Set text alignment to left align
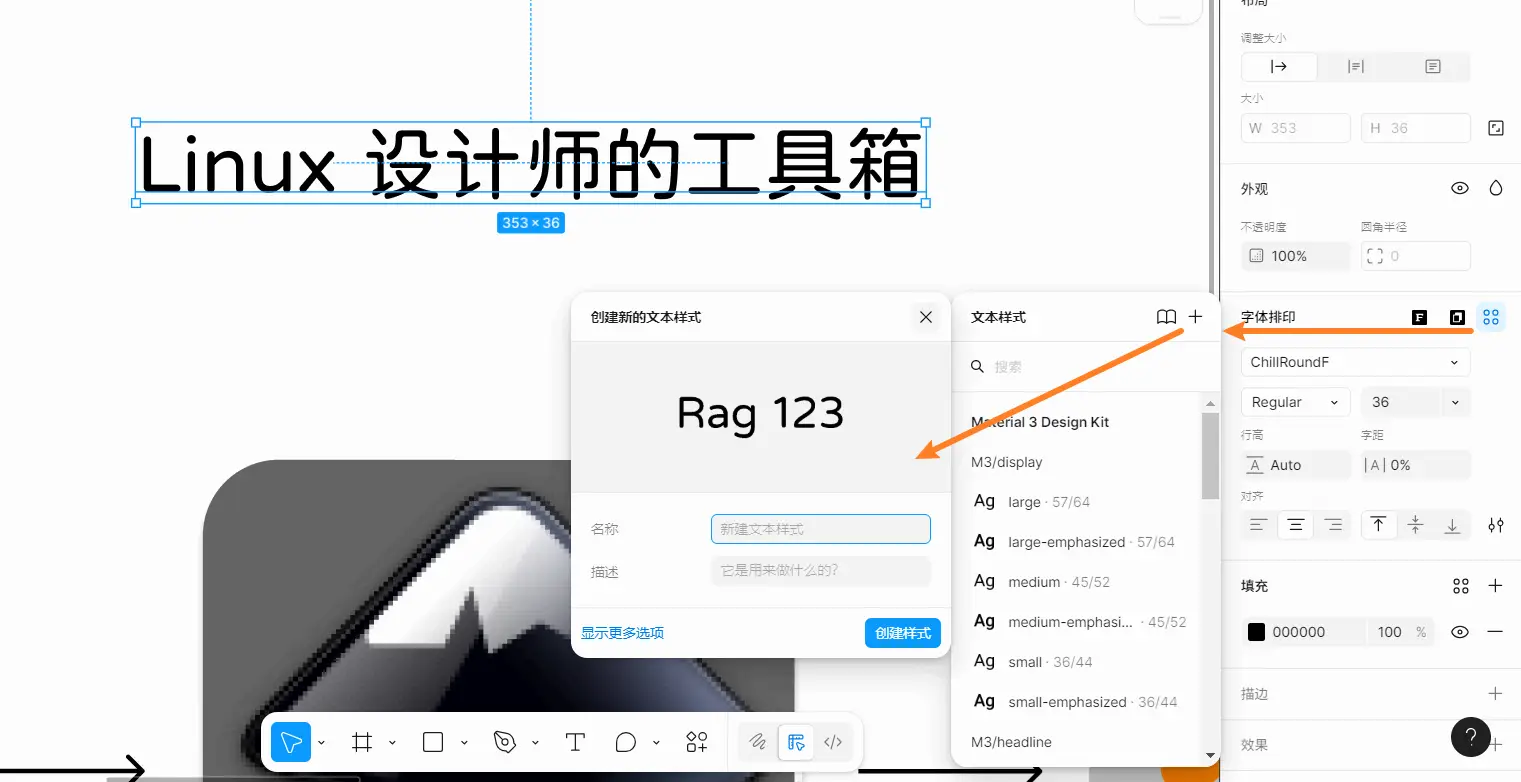 pos(1259,525)
